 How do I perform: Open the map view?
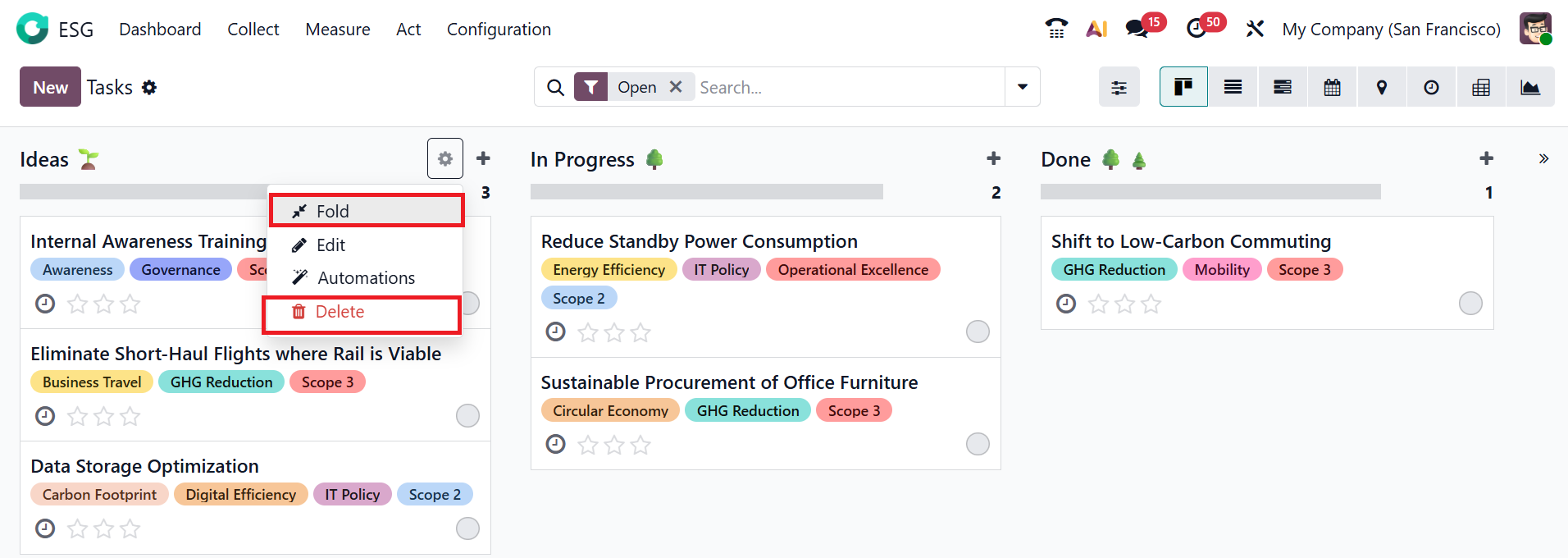[x=1382, y=87]
